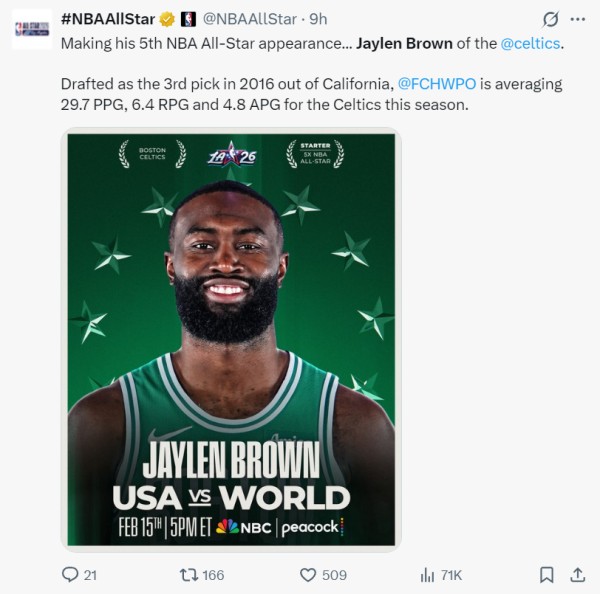Open the three-dot more options menu

click(578, 19)
